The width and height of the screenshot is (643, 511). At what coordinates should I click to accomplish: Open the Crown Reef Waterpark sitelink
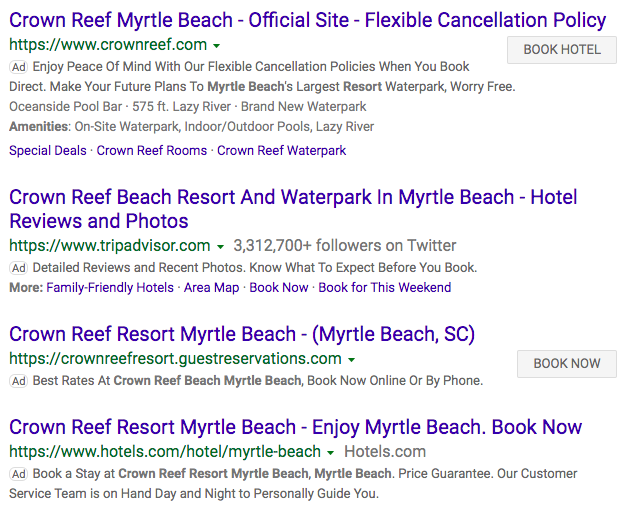pos(281,151)
